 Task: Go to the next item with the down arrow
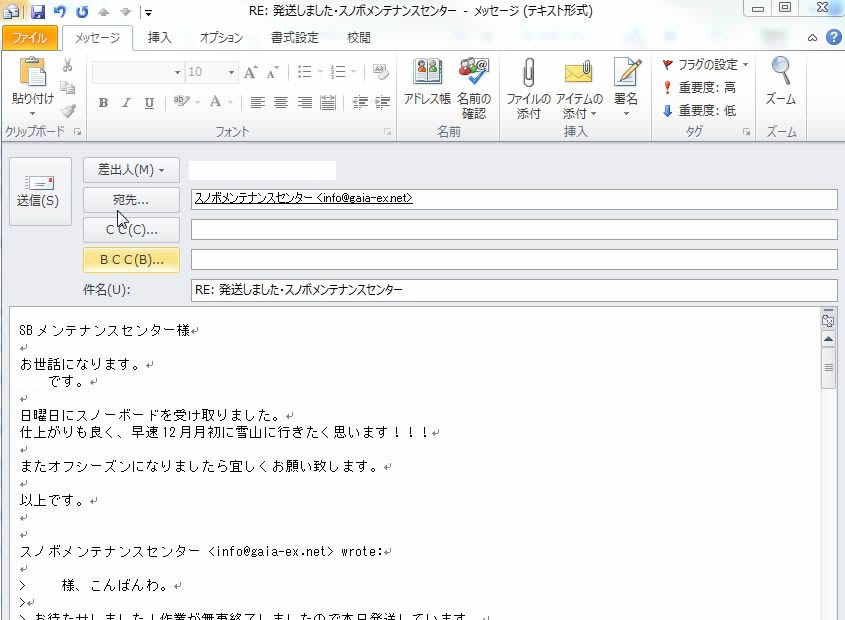point(126,12)
